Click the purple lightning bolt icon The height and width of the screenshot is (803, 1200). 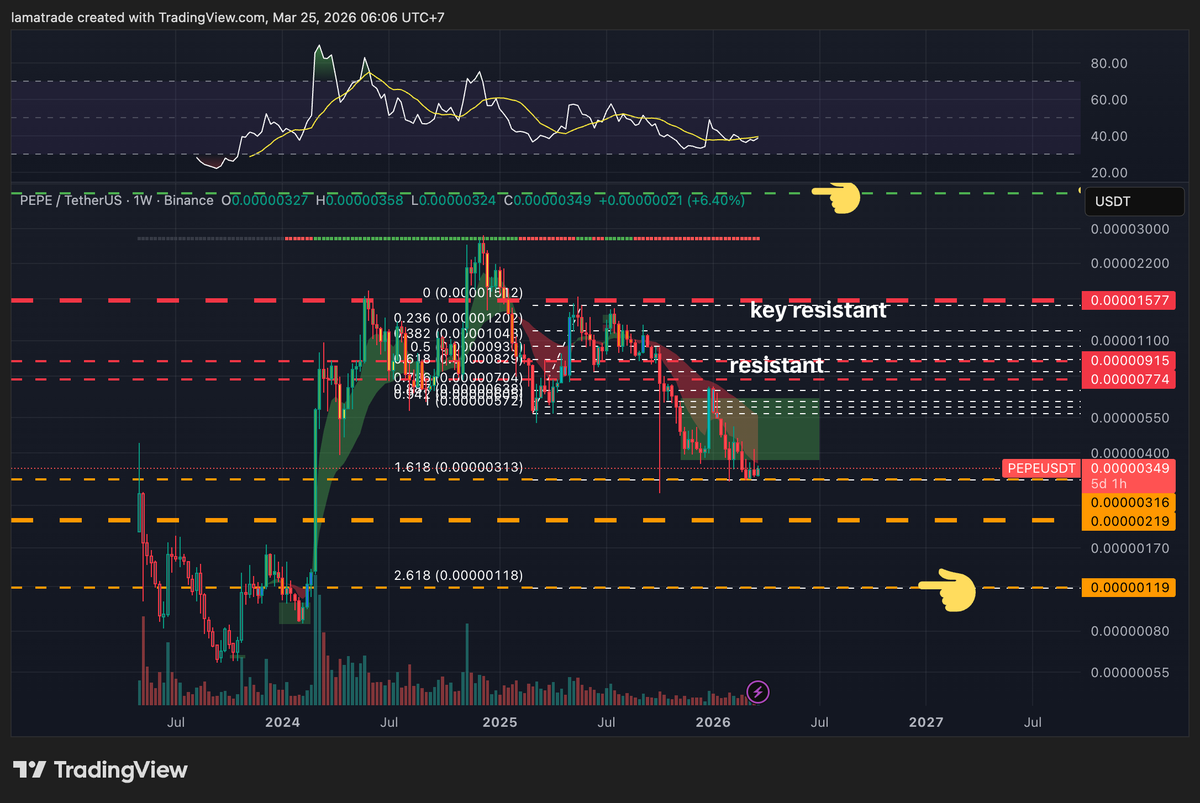point(758,691)
